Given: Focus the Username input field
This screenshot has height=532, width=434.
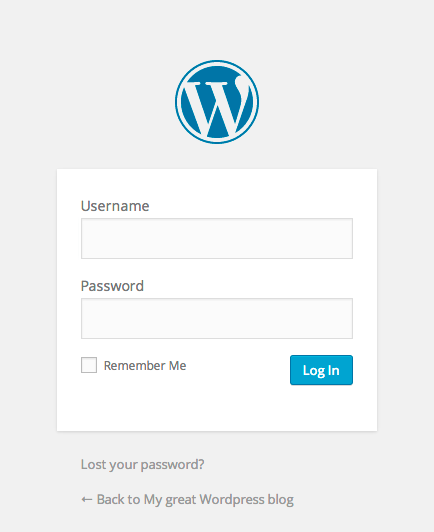Looking at the screenshot, I should pos(217,239).
